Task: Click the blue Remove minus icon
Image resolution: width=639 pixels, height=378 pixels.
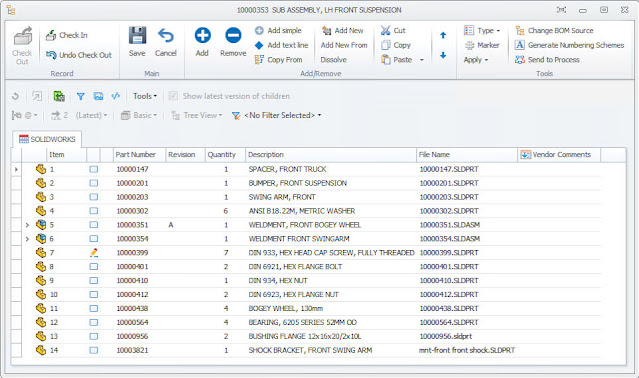Action: point(233,35)
